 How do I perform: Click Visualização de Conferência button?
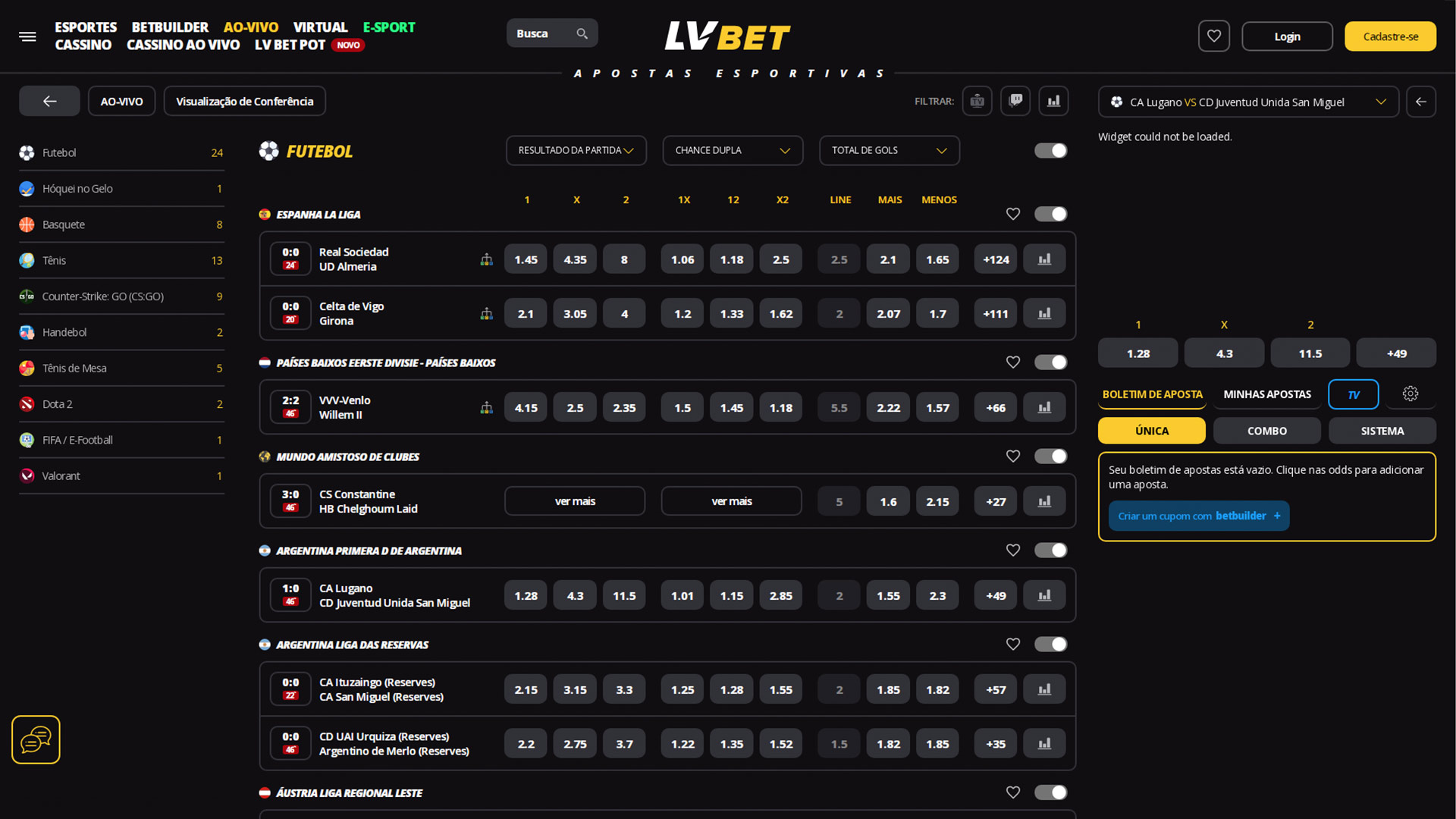[244, 101]
